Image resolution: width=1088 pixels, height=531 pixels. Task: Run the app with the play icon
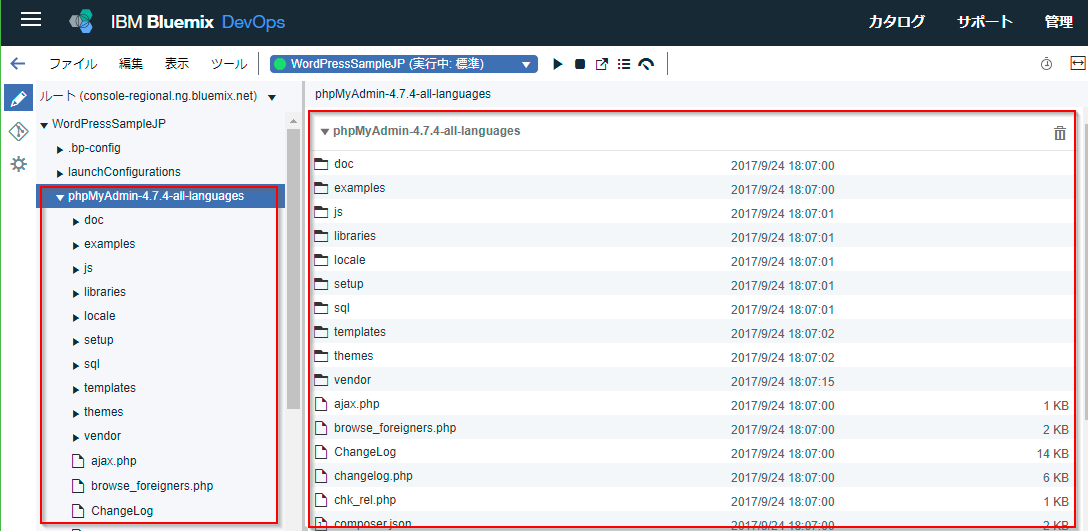click(557, 64)
